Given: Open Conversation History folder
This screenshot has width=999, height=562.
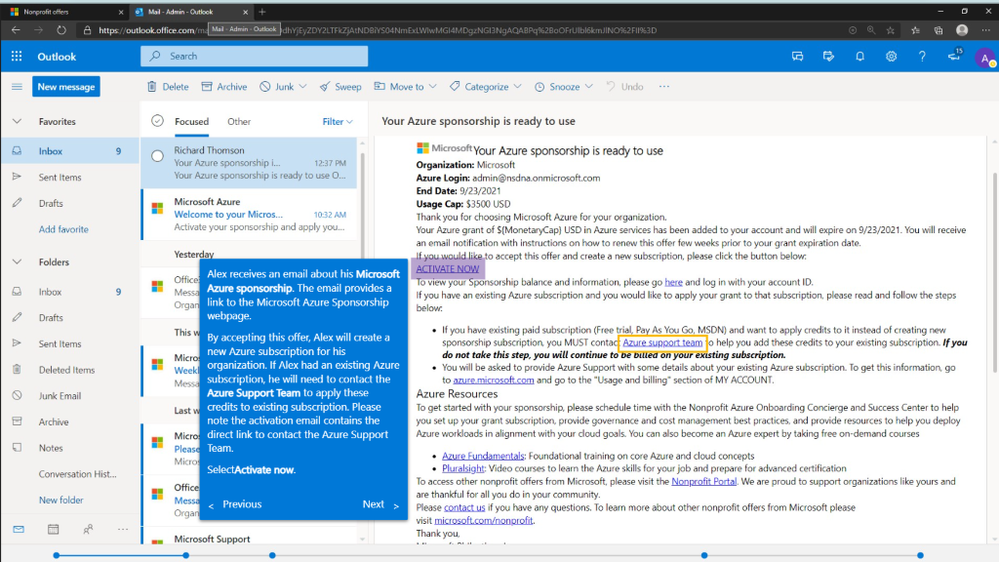Looking at the screenshot, I should (x=69, y=474).
